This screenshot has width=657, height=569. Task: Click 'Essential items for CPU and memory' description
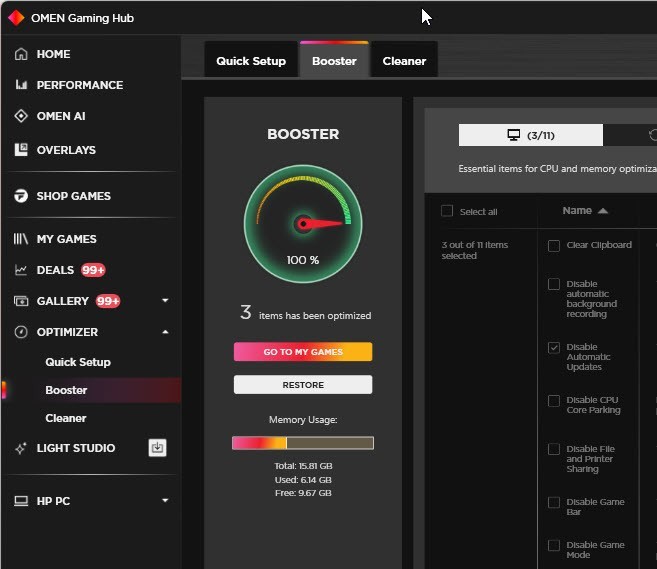point(557,169)
